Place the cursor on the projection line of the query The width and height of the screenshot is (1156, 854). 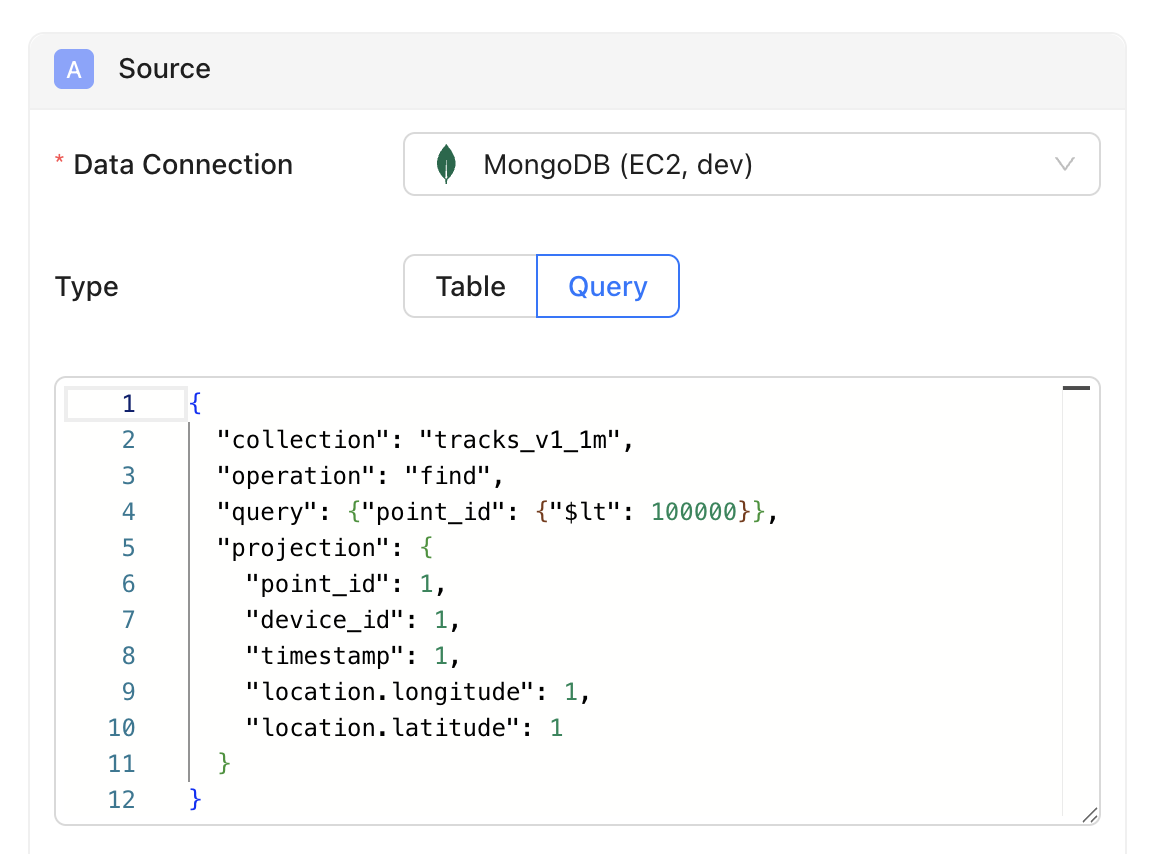point(310,547)
